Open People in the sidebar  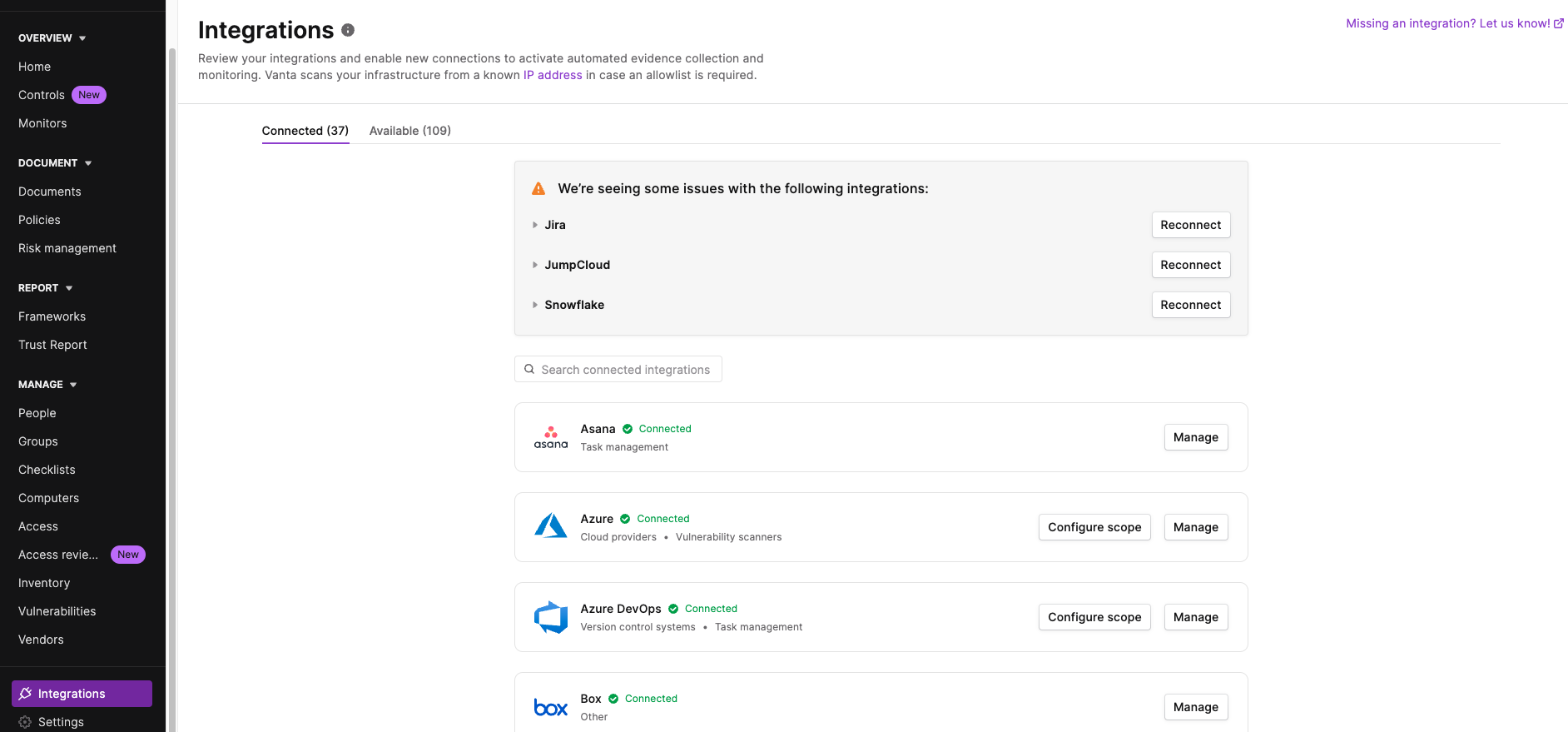(37, 413)
